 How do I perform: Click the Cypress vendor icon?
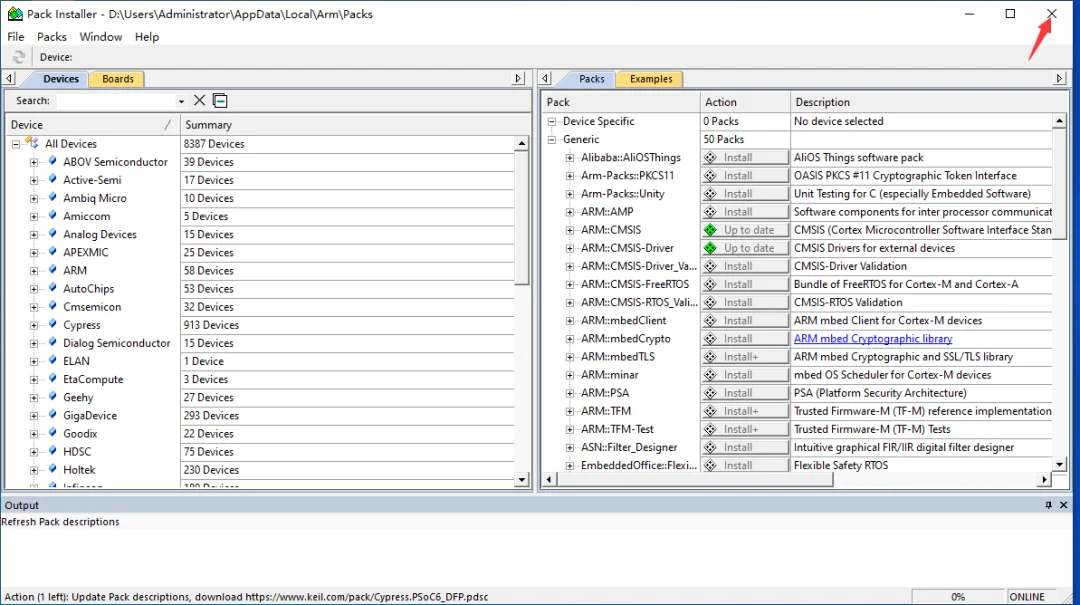pyautogui.click(x=52, y=325)
